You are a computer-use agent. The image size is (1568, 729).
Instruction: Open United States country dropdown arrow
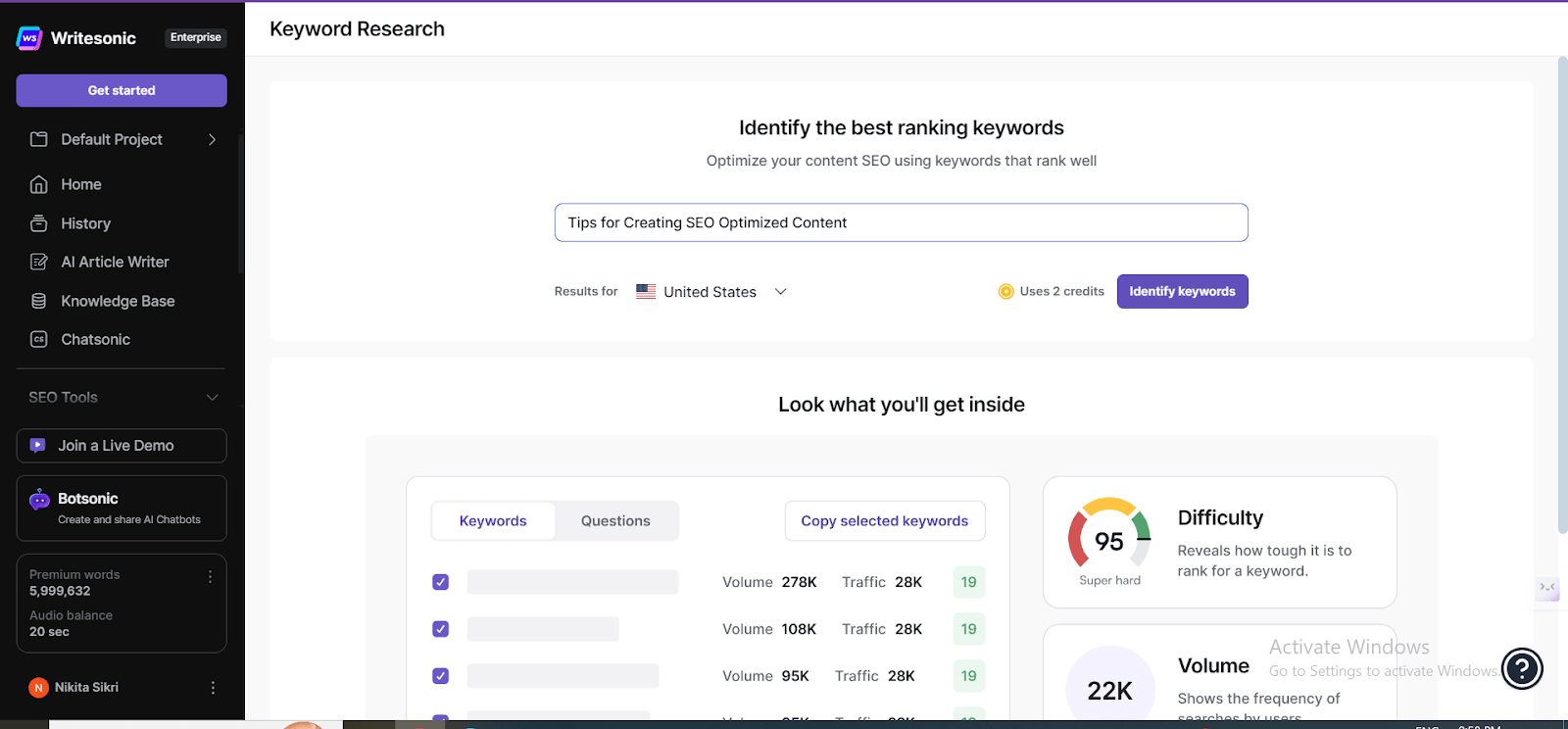(781, 291)
